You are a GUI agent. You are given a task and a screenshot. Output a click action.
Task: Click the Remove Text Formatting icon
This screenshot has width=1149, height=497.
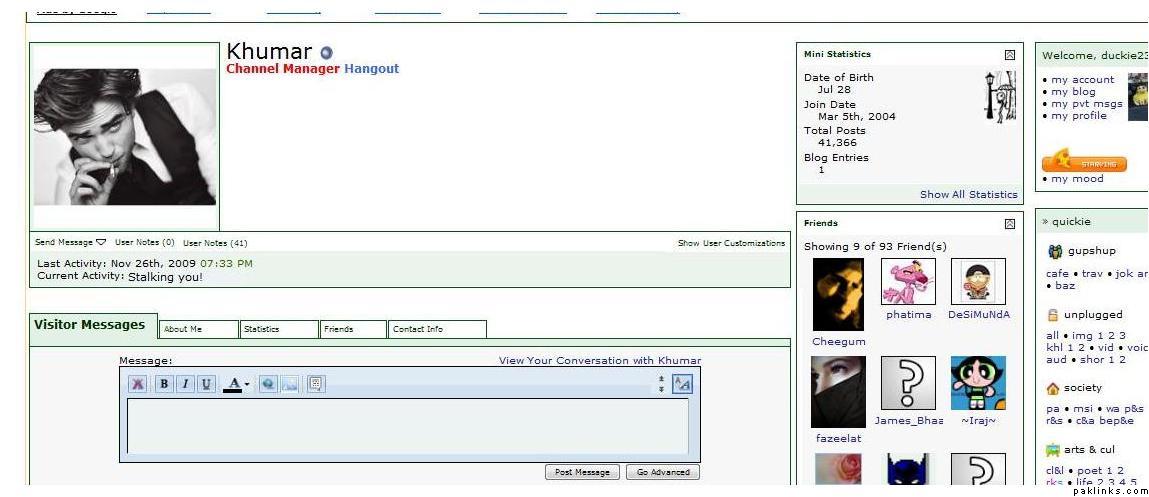point(139,385)
